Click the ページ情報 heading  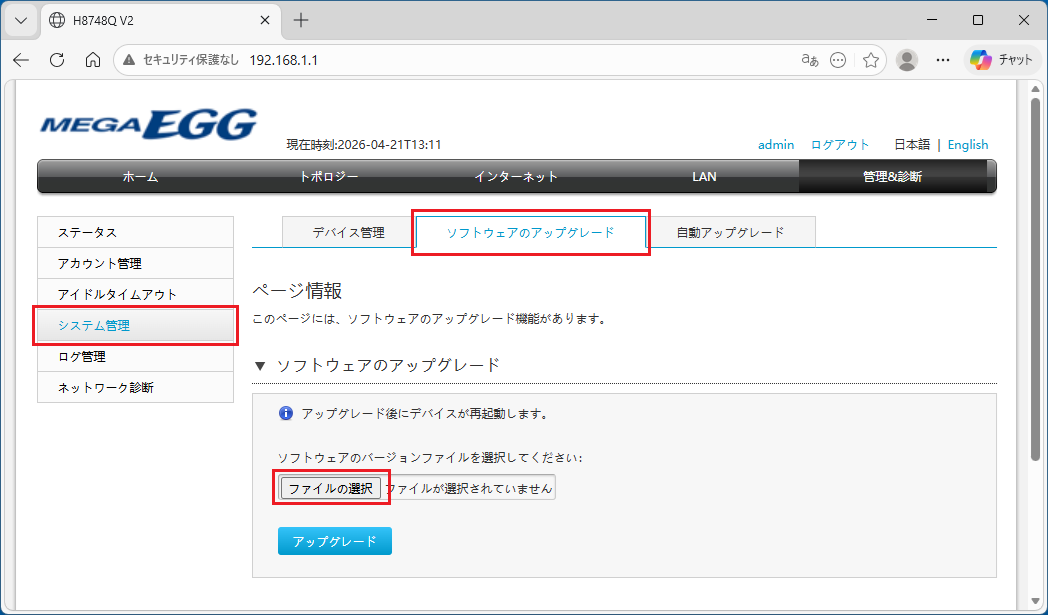297,291
